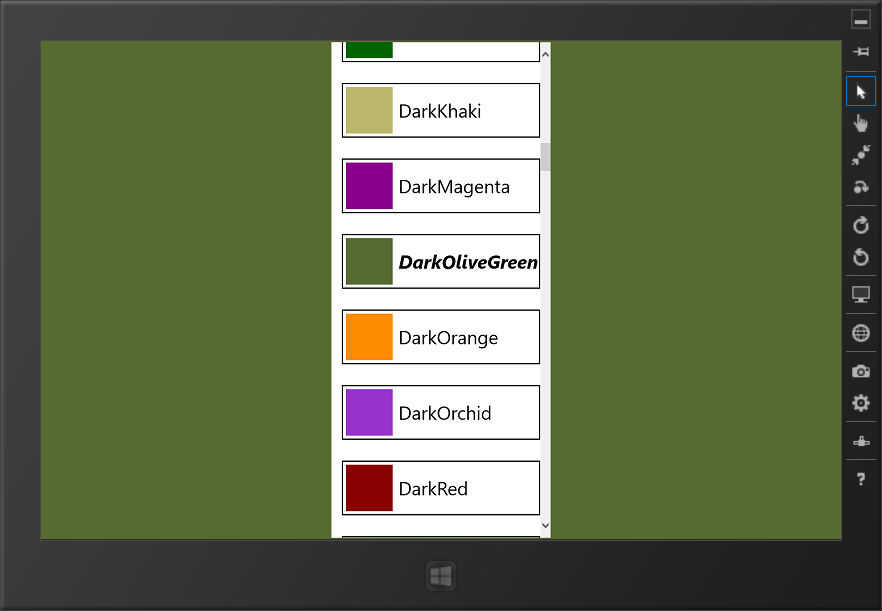Screen dimensions: 882x611
Task: Open simulator help question mark
Action: [861, 479]
